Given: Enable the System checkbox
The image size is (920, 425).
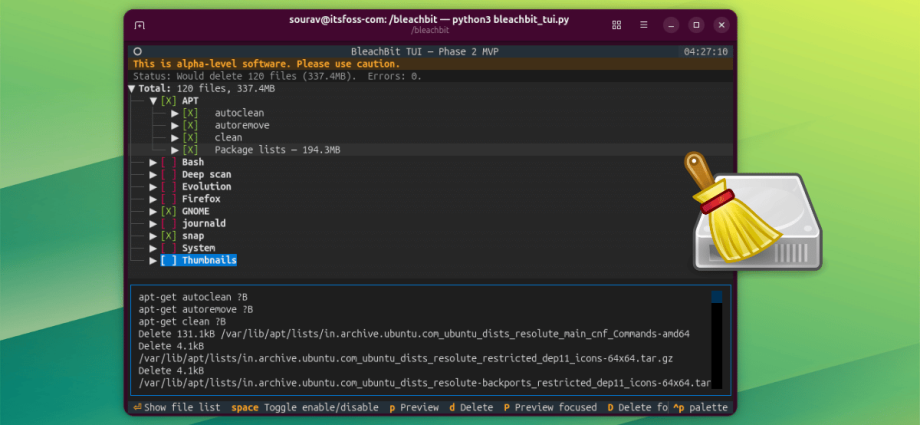Looking at the screenshot, I should tap(168, 248).
